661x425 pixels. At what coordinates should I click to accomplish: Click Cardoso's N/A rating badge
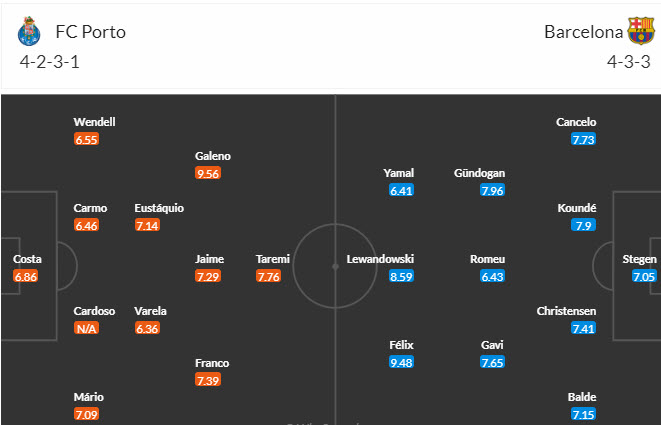[87, 328]
